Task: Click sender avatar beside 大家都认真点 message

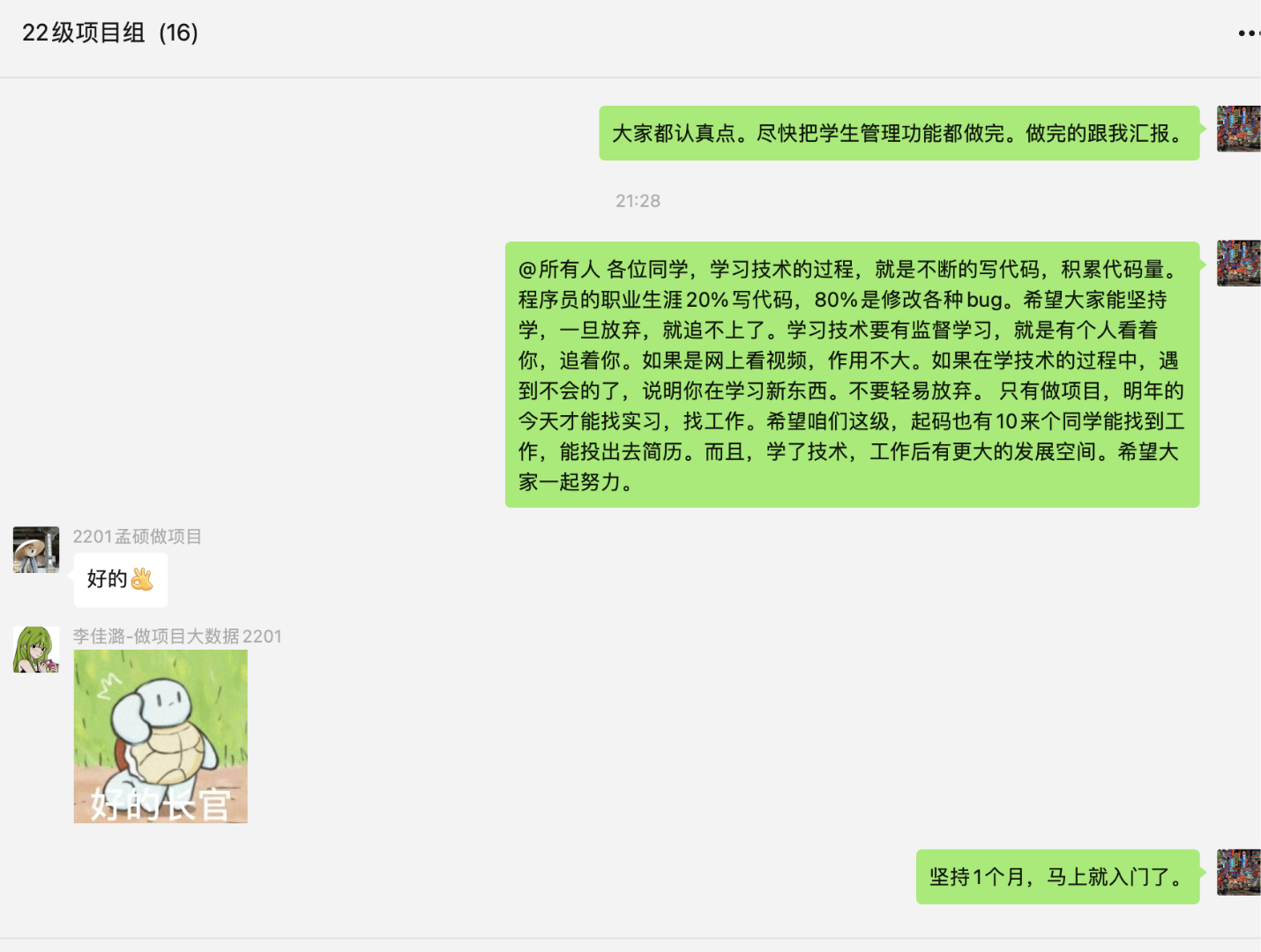Action: (1239, 129)
